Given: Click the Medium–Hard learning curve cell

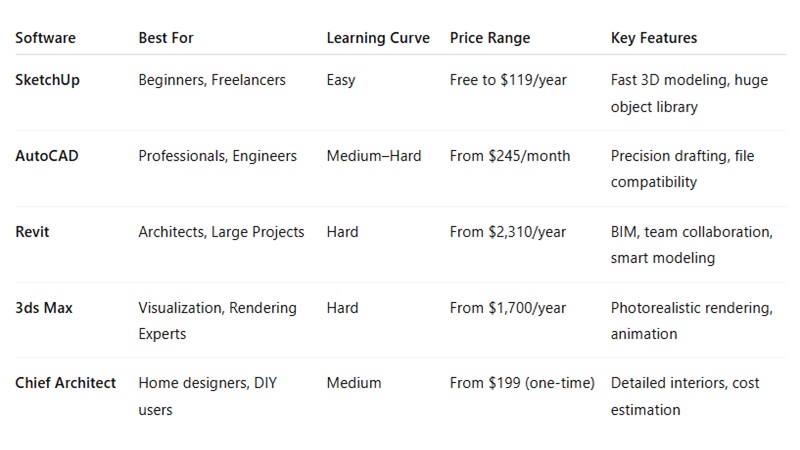Looking at the screenshot, I should pyautogui.click(x=374, y=156).
